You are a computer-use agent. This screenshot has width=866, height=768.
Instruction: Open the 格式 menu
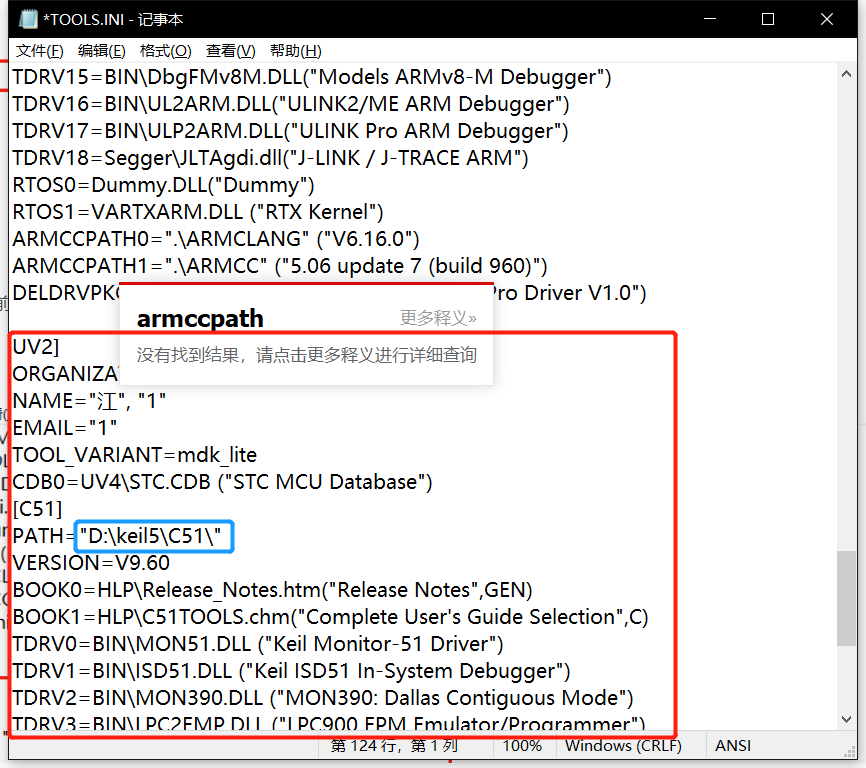coord(163,51)
